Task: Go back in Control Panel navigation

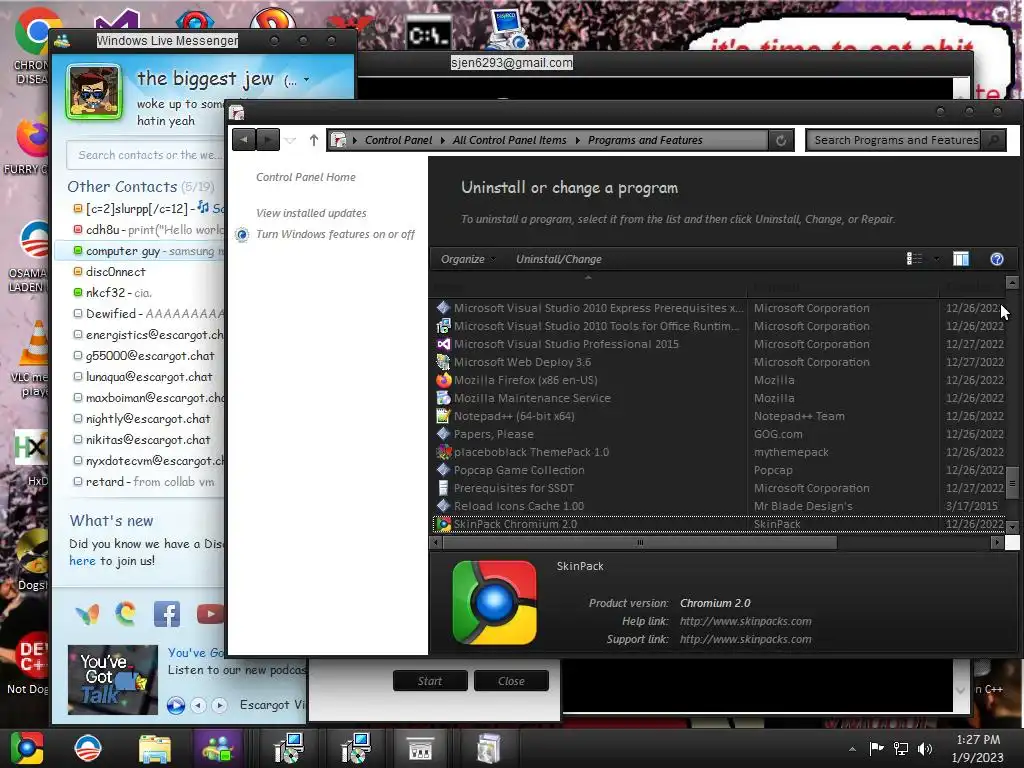Action: click(x=244, y=140)
